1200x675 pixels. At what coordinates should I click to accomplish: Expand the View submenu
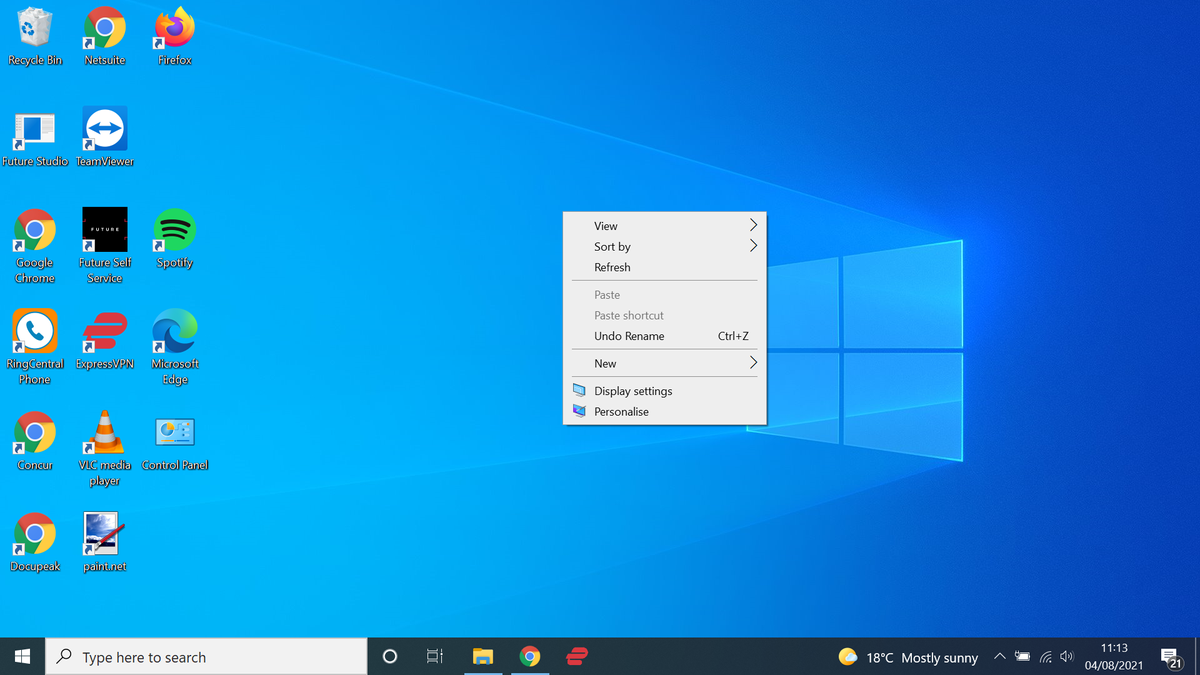(x=663, y=225)
